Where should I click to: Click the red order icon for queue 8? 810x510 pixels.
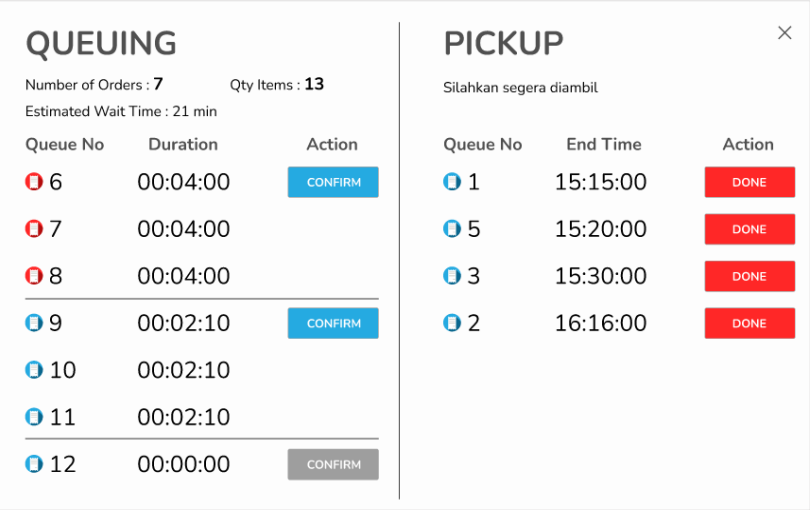(x=34, y=276)
